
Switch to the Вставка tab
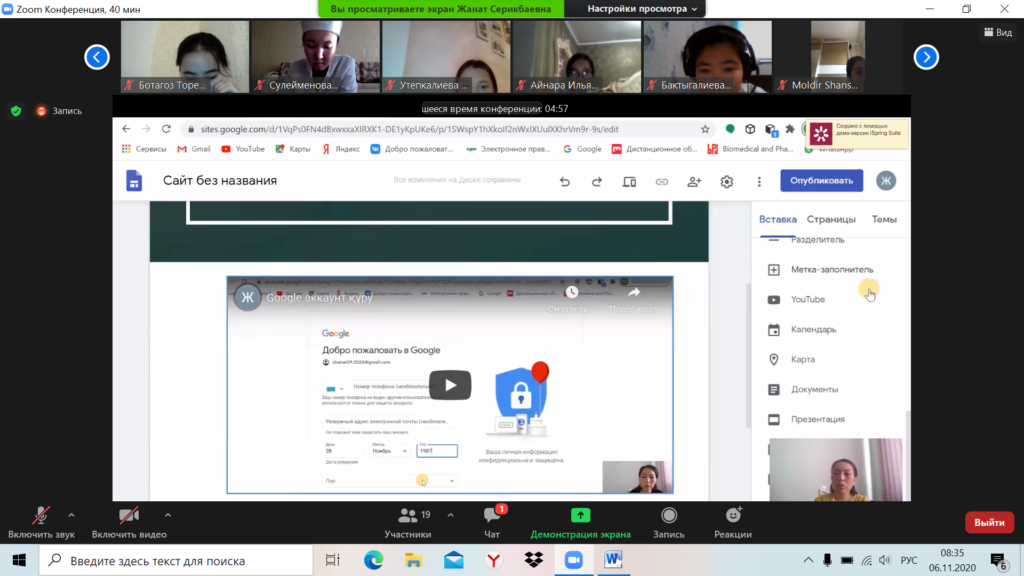[777, 219]
